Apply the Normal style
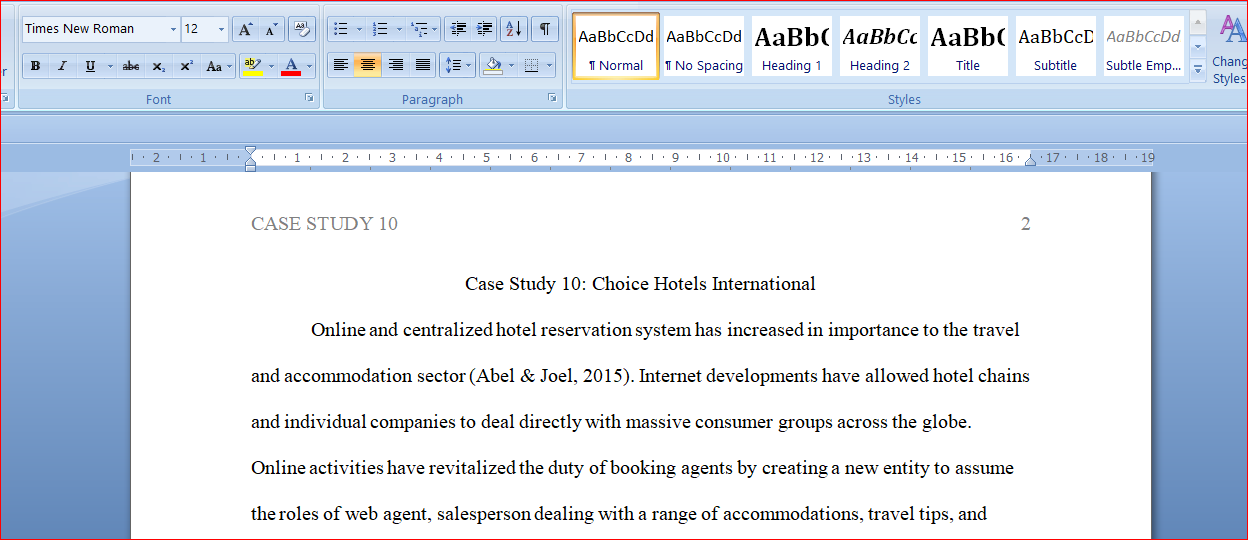The width and height of the screenshot is (1248, 540). click(x=616, y=46)
